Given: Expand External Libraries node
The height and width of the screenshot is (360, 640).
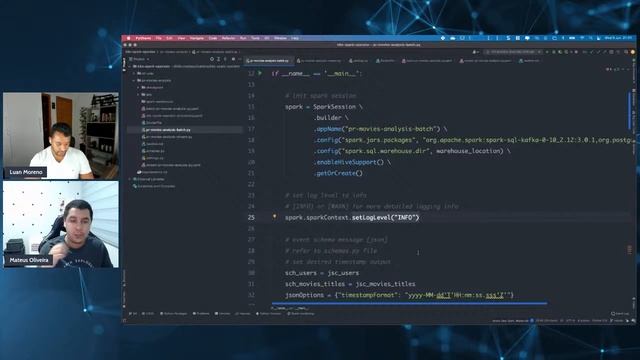Looking at the screenshot, I should [x=130, y=179].
